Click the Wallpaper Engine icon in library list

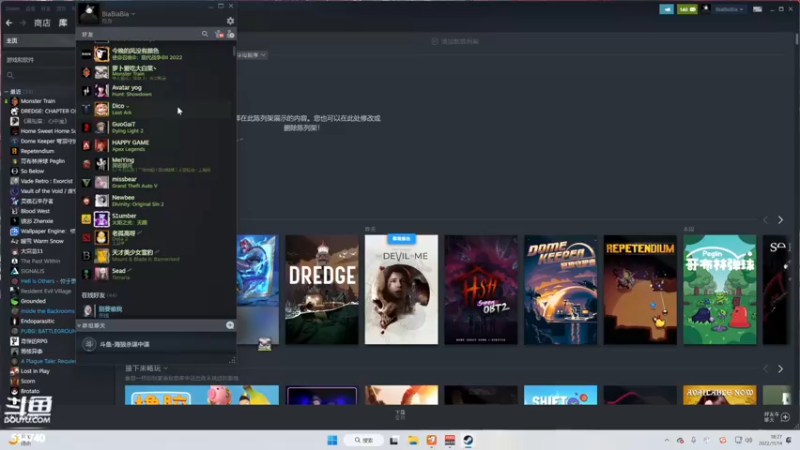click(14, 231)
